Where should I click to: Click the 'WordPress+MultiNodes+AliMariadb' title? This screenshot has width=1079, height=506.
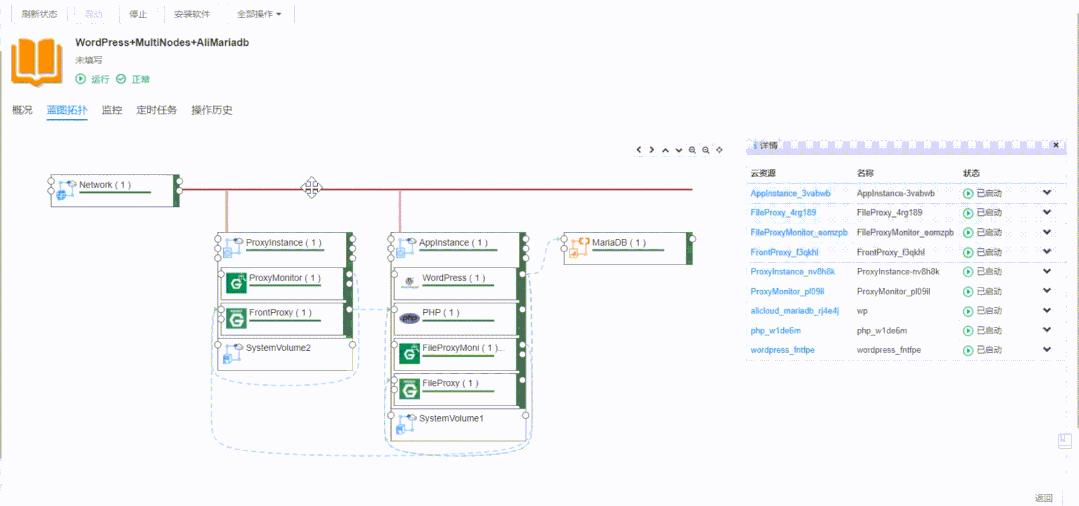tap(162, 42)
